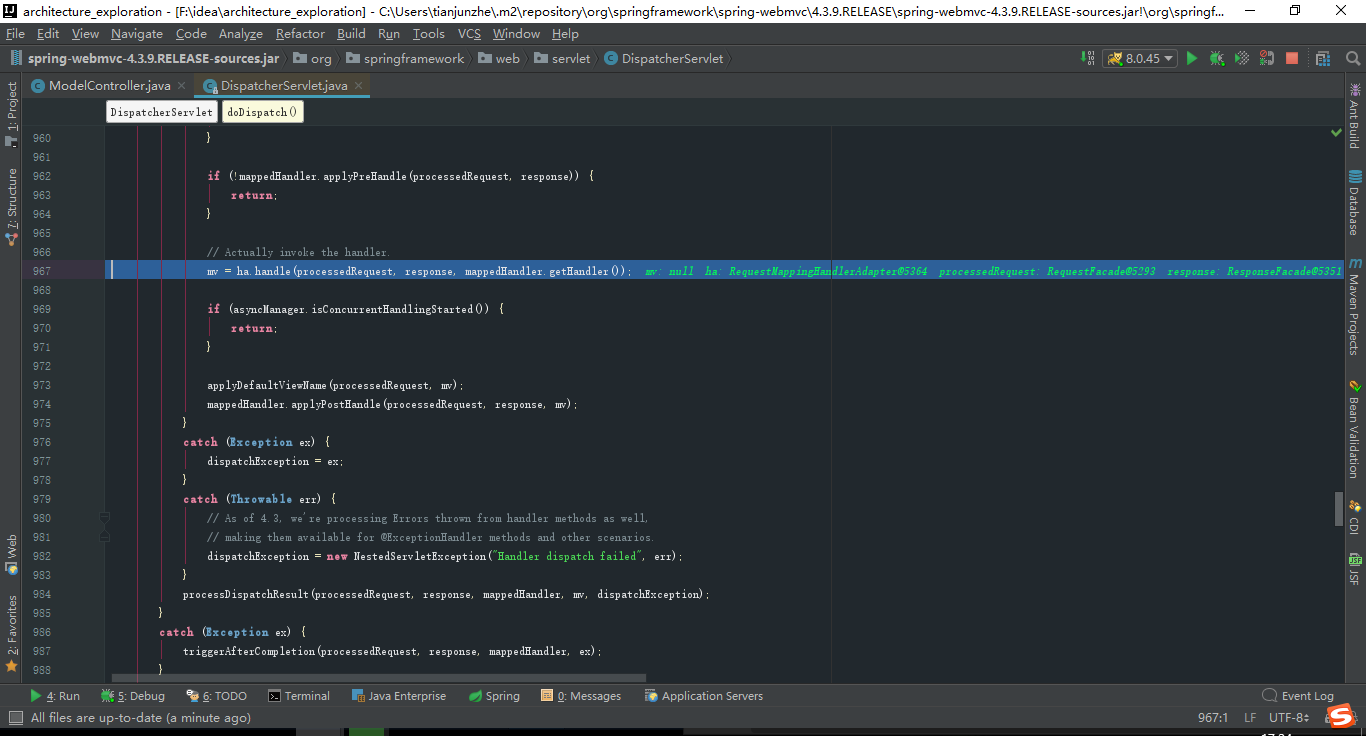Viewport: 1366px width, 736px height.
Task: Stop the running server
Action: click(1292, 57)
